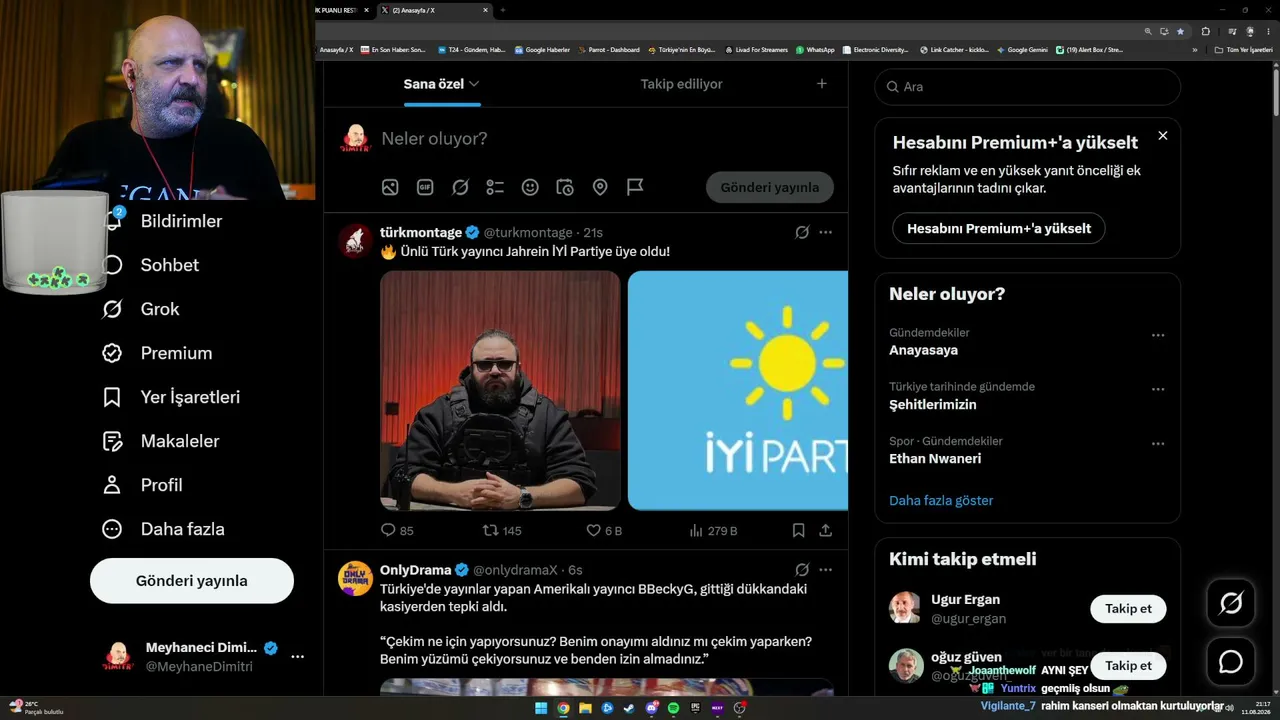The height and width of the screenshot is (720, 1280).
Task: Expand the Sana özel tab dropdown arrow
Action: pyautogui.click(x=474, y=84)
